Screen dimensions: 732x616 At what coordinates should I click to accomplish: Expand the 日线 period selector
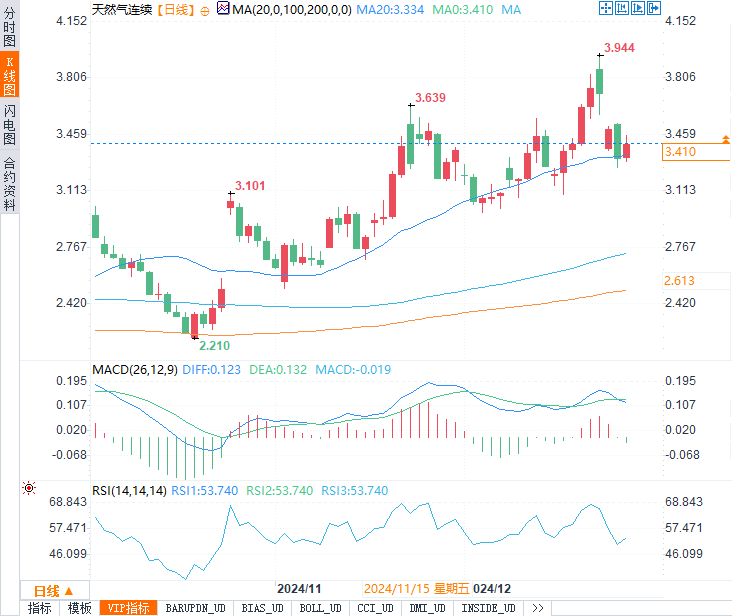coord(55,591)
